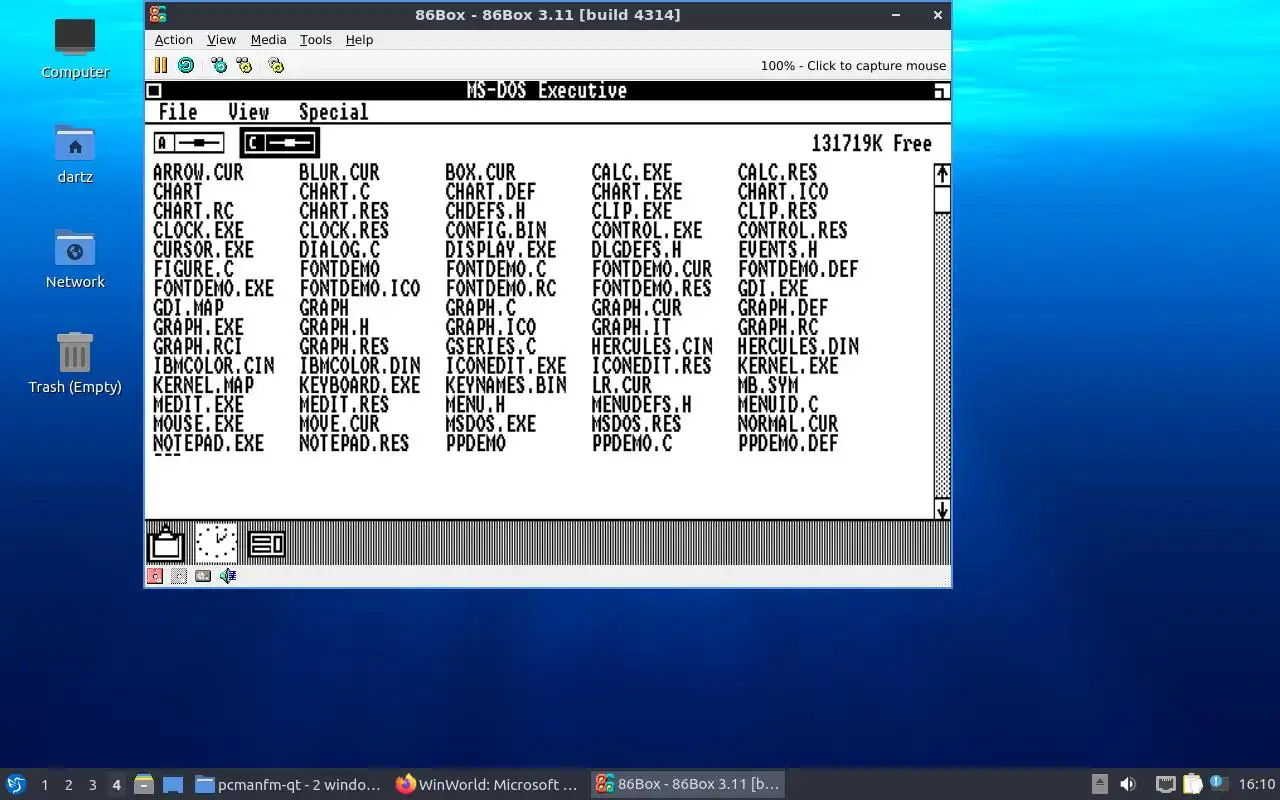
Task: Select the file CLOCK.EXE
Action: pos(198,230)
